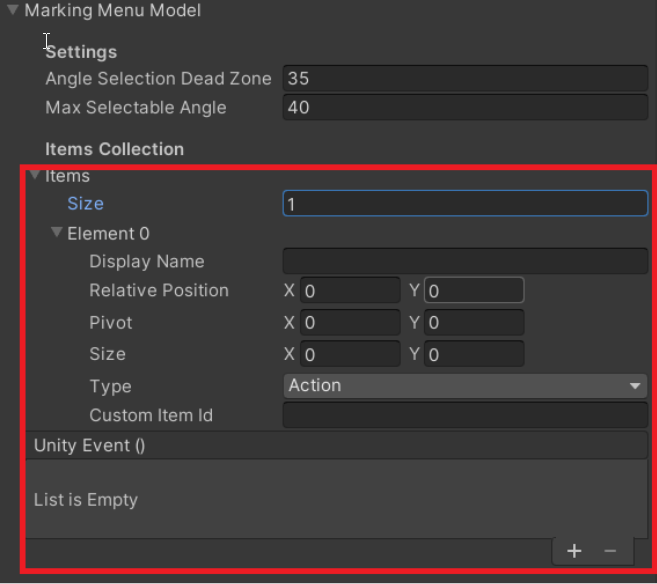This screenshot has height=584, width=657.
Task: Click the Unity Event () header
Action: click(336, 445)
